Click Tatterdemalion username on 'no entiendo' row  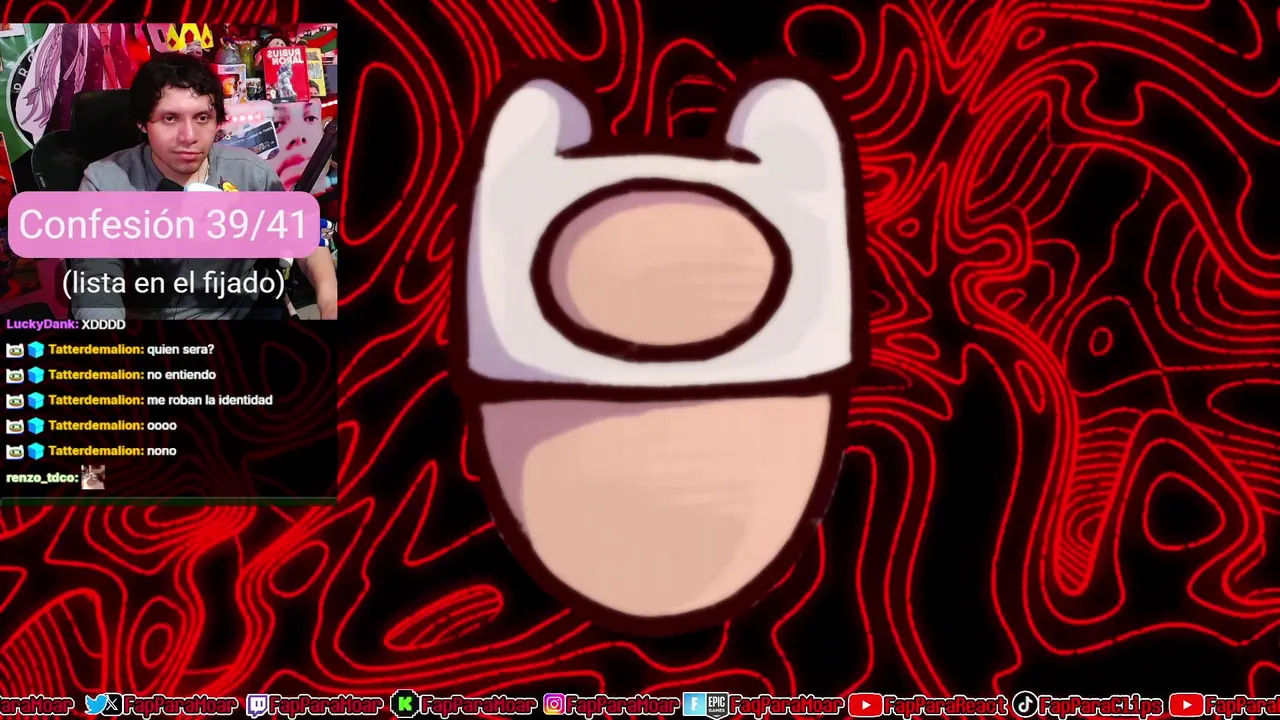(96, 375)
